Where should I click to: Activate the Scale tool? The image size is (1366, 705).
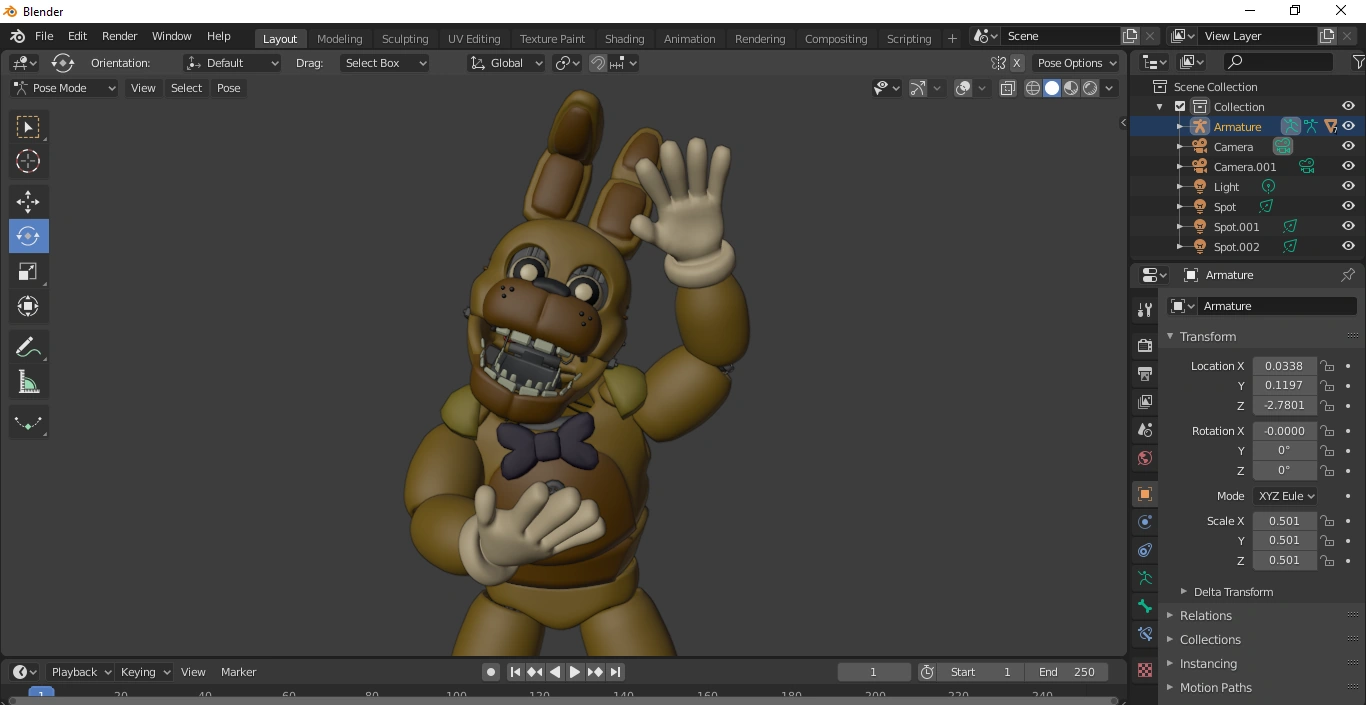[x=27, y=271]
